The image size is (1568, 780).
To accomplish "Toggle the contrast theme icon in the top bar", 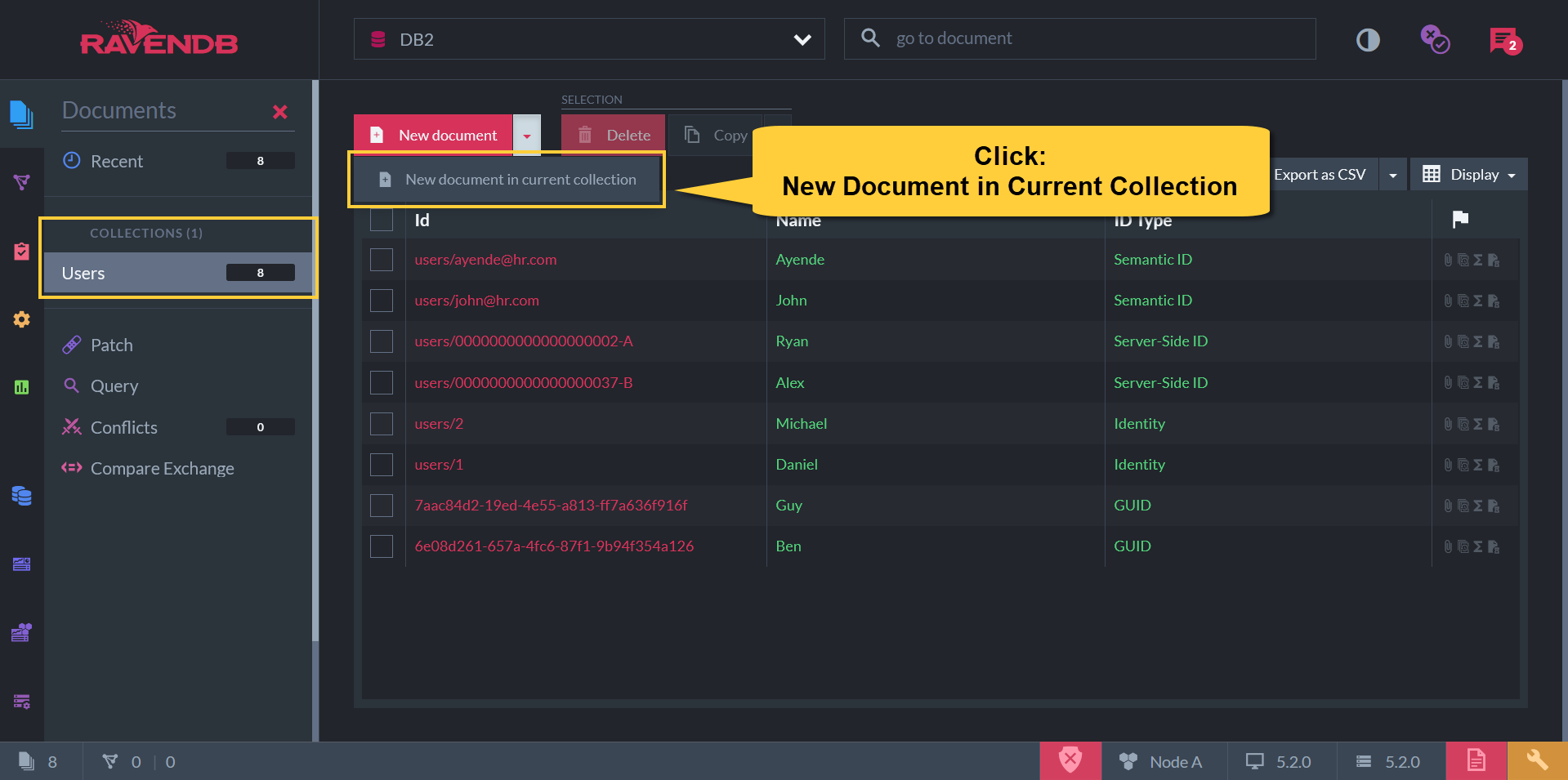I will (1368, 40).
